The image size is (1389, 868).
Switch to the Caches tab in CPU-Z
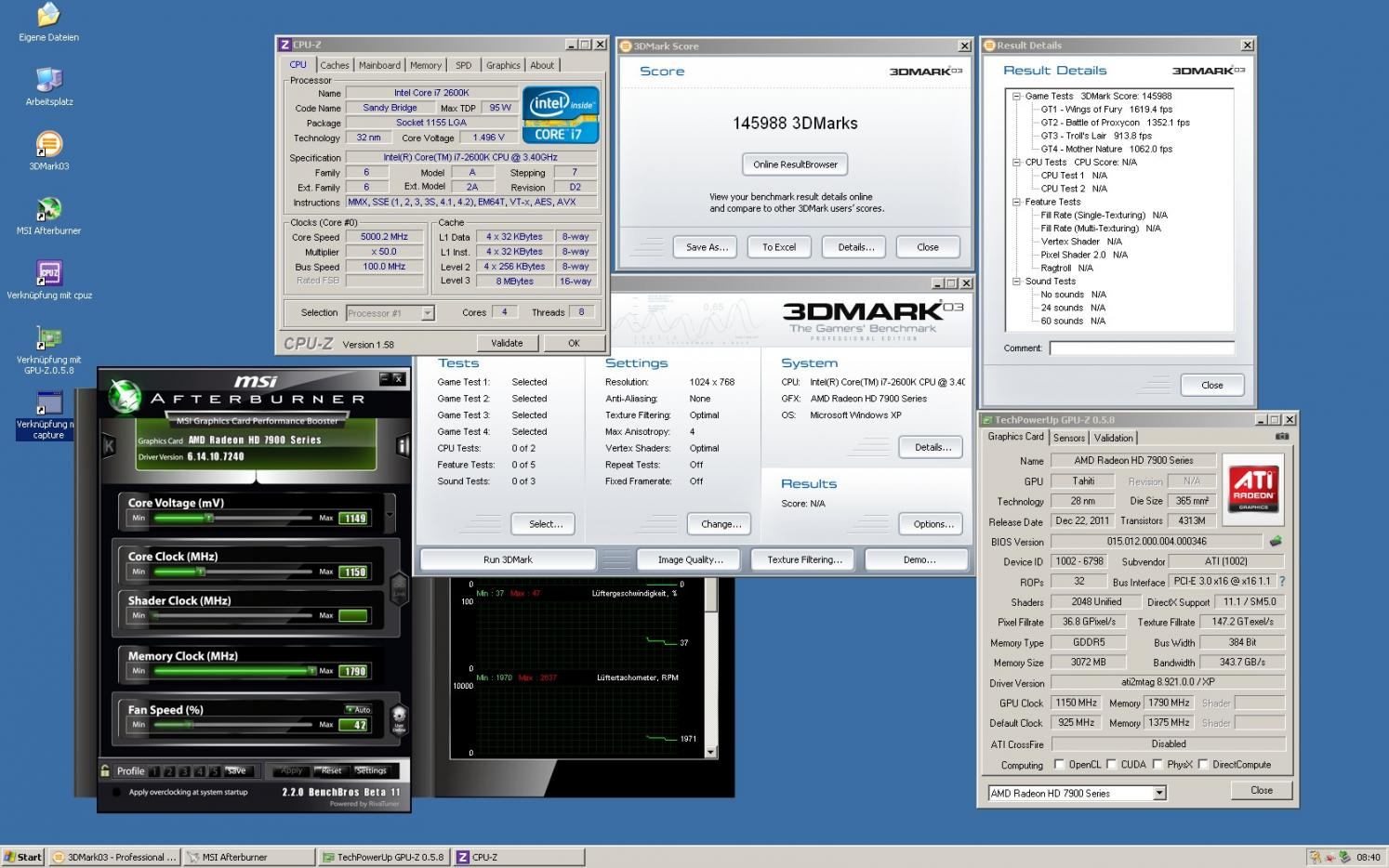click(335, 65)
